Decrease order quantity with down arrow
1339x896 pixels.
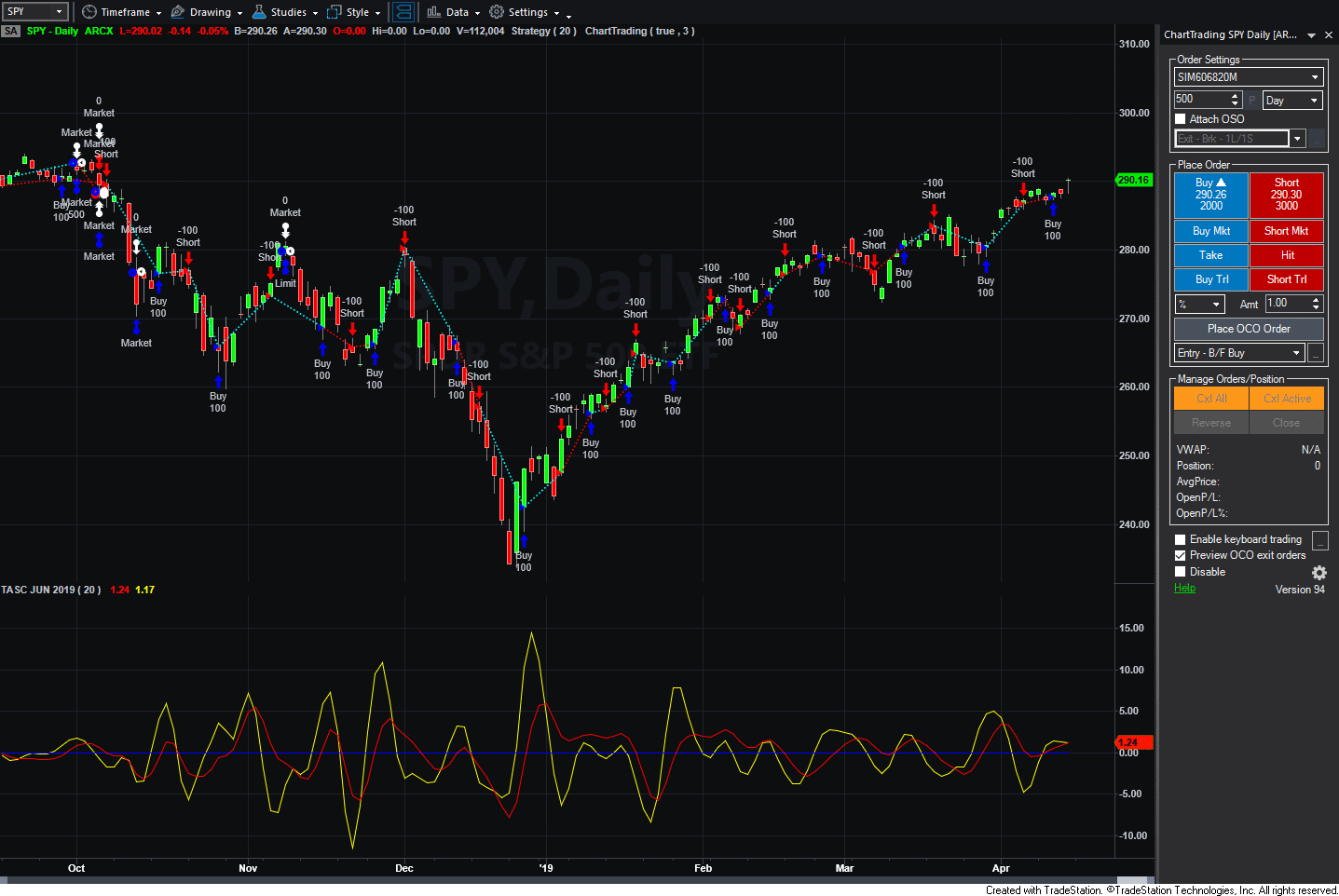(x=1236, y=103)
